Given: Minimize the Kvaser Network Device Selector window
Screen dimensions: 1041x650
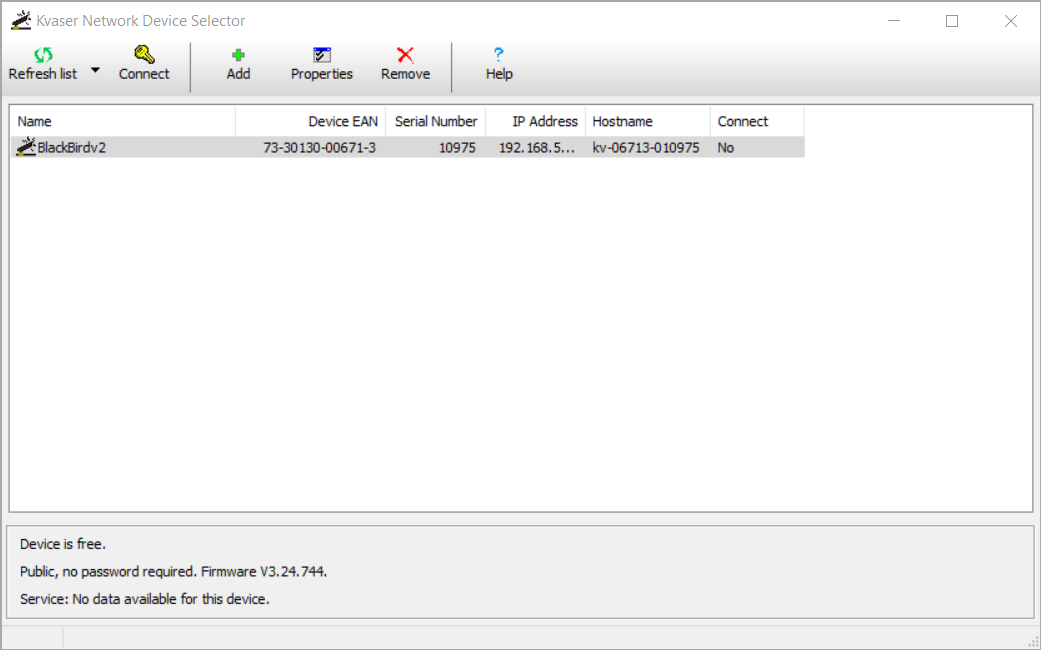Looking at the screenshot, I should pos(894,21).
